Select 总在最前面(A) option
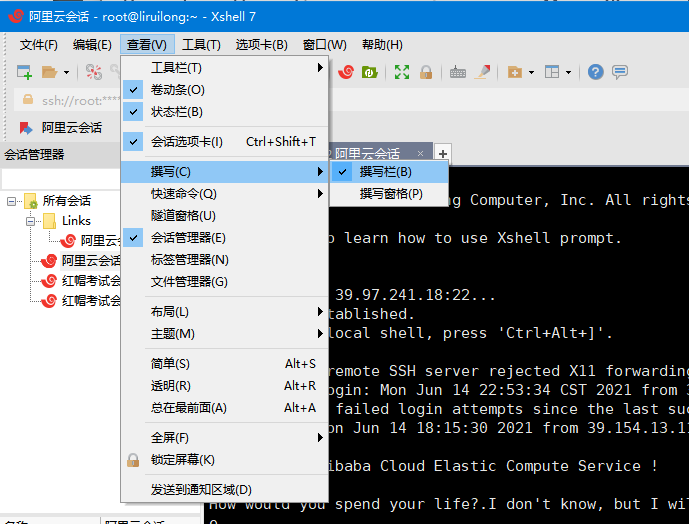This screenshot has width=689, height=524. click(x=225, y=408)
